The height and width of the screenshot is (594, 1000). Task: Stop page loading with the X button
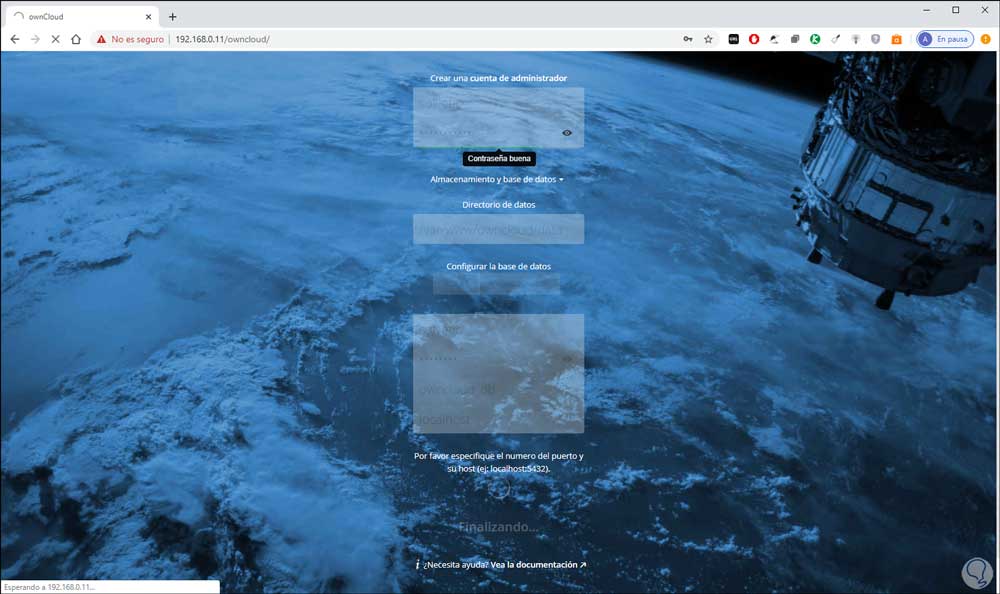click(x=55, y=39)
